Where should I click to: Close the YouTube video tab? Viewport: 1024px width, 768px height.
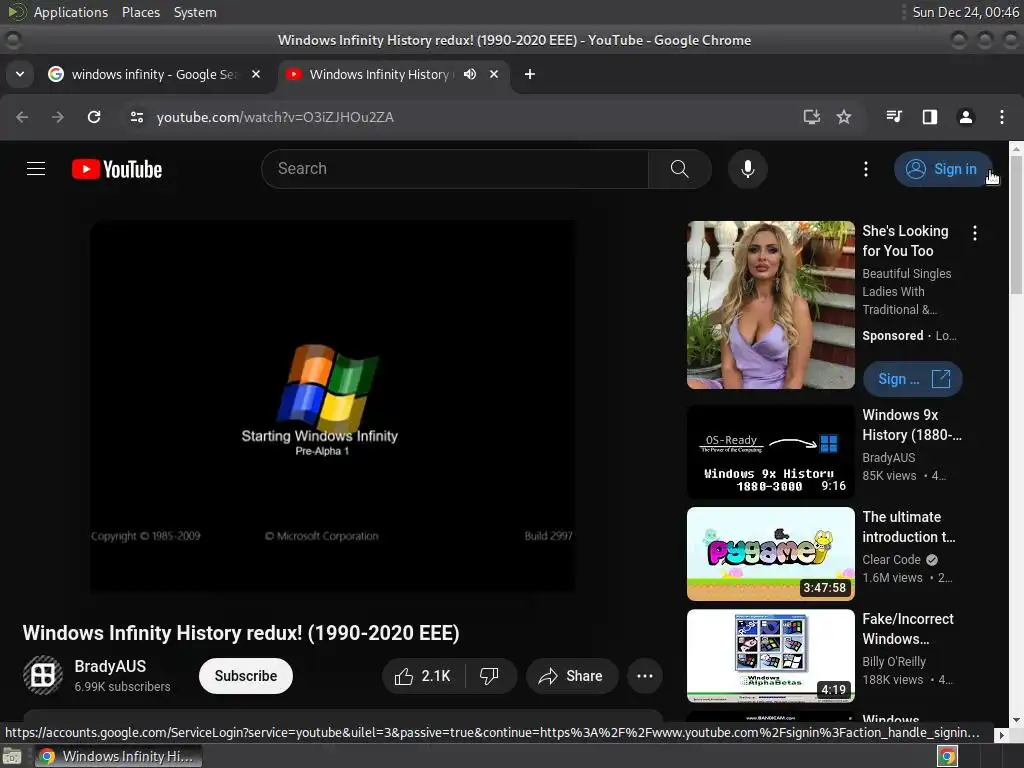[494, 74]
